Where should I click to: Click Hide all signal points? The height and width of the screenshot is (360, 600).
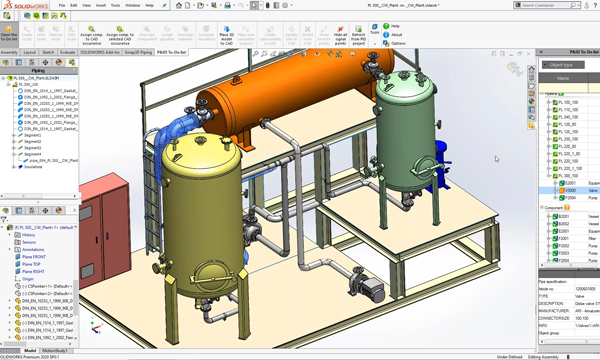pos(340,36)
